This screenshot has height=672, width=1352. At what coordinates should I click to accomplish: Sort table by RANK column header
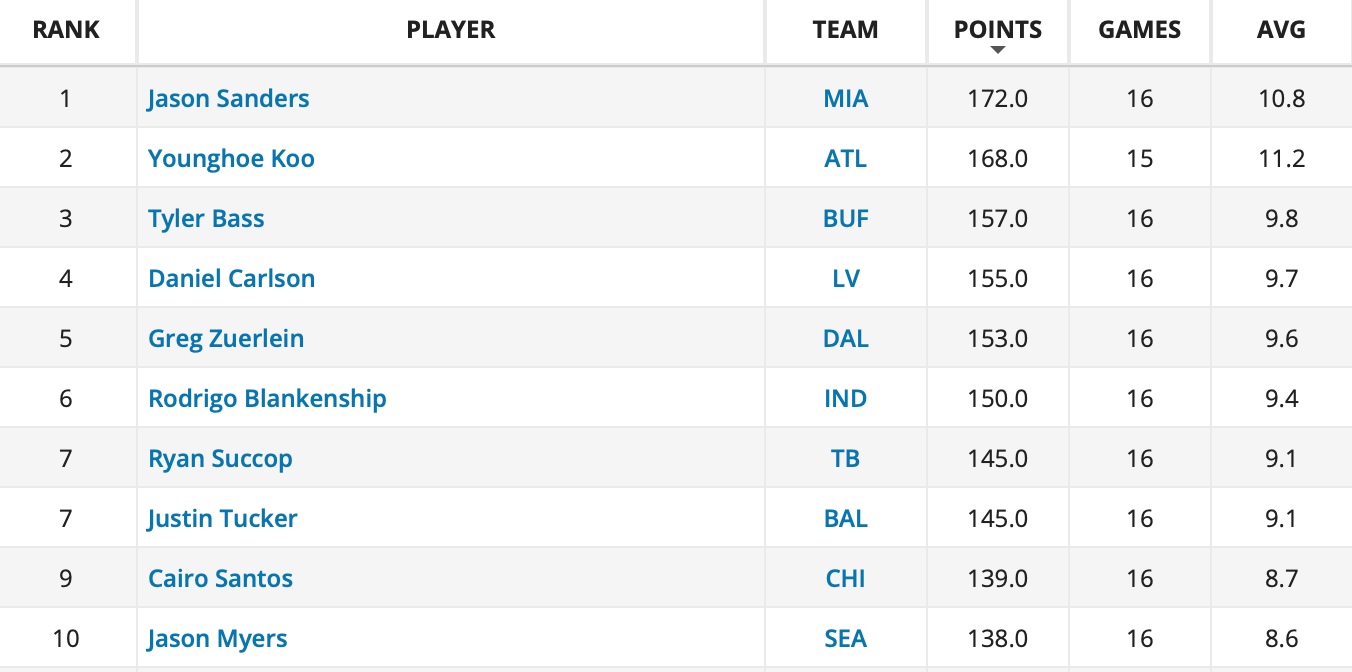click(x=66, y=30)
